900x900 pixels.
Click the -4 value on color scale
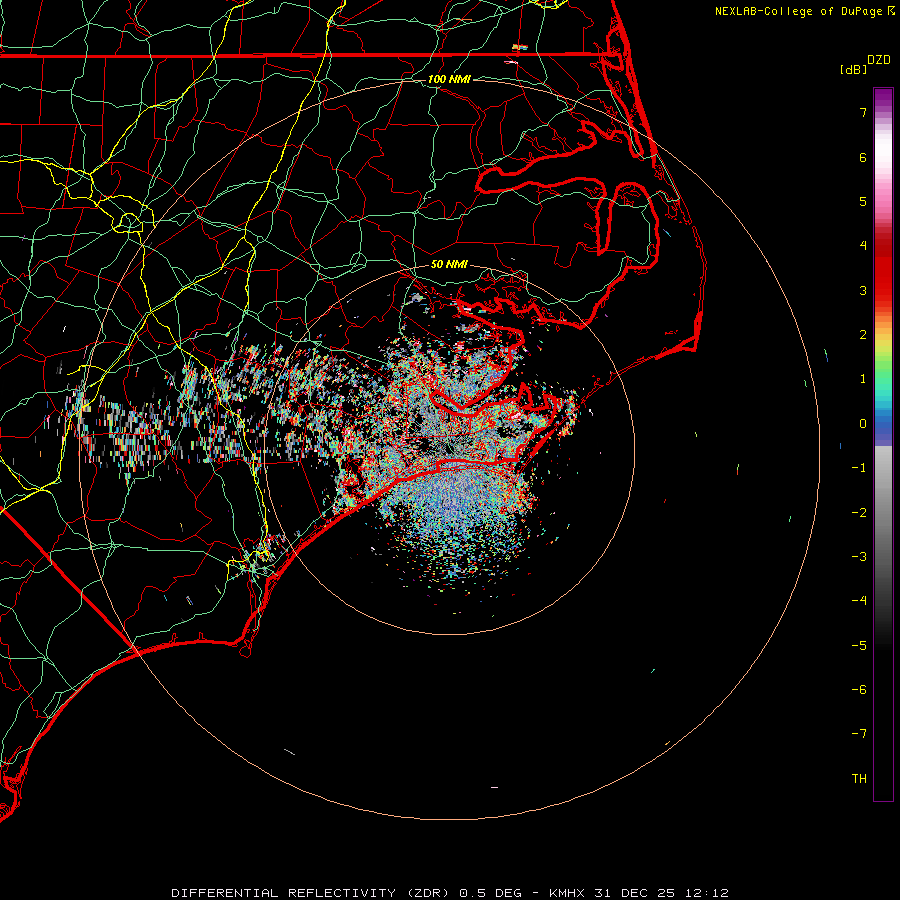(x=859, y=601)
